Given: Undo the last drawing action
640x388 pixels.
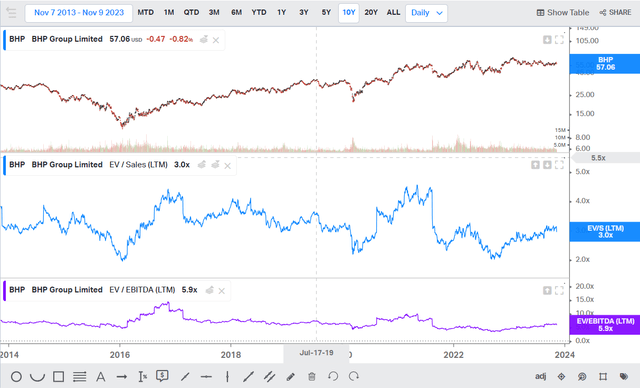Looking at the screenshot, I should pyautogui.click(x=333, y=376).
